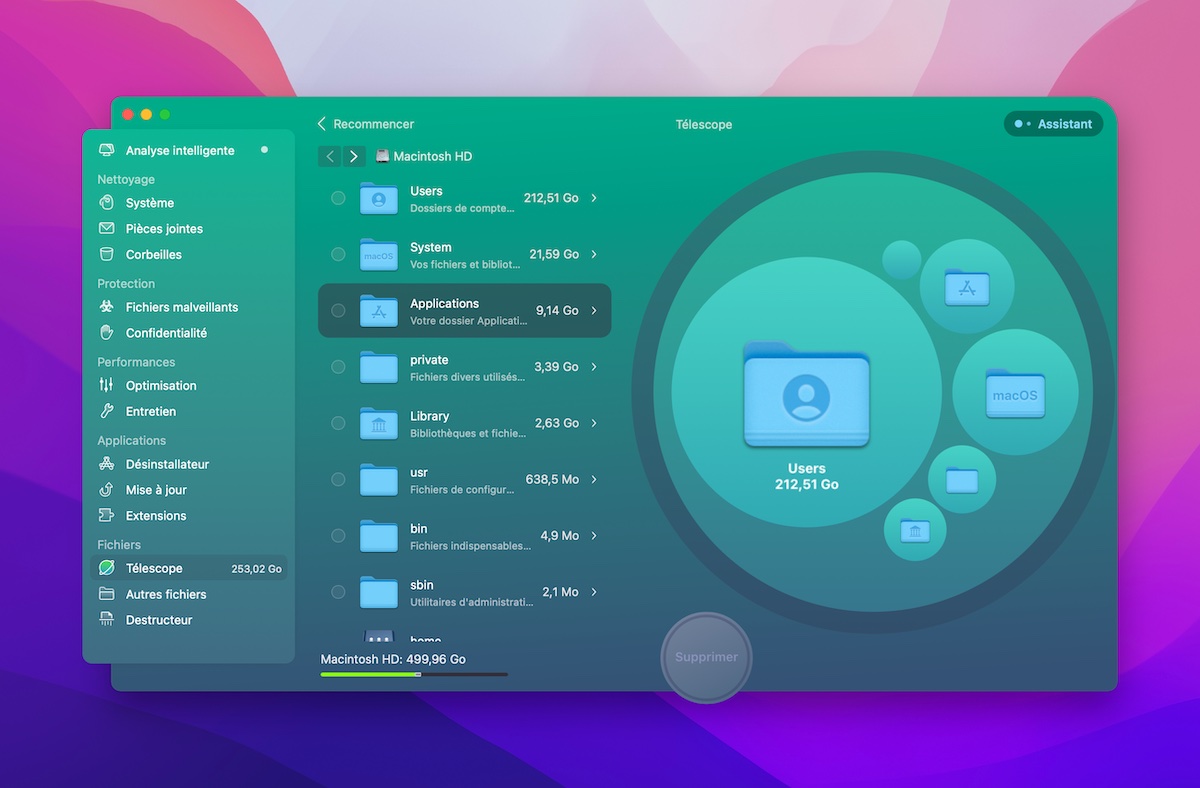Screen dimensions: 1200x788
Task: Click the Destructeur shredder icon
Action: [x=107, y=620]
